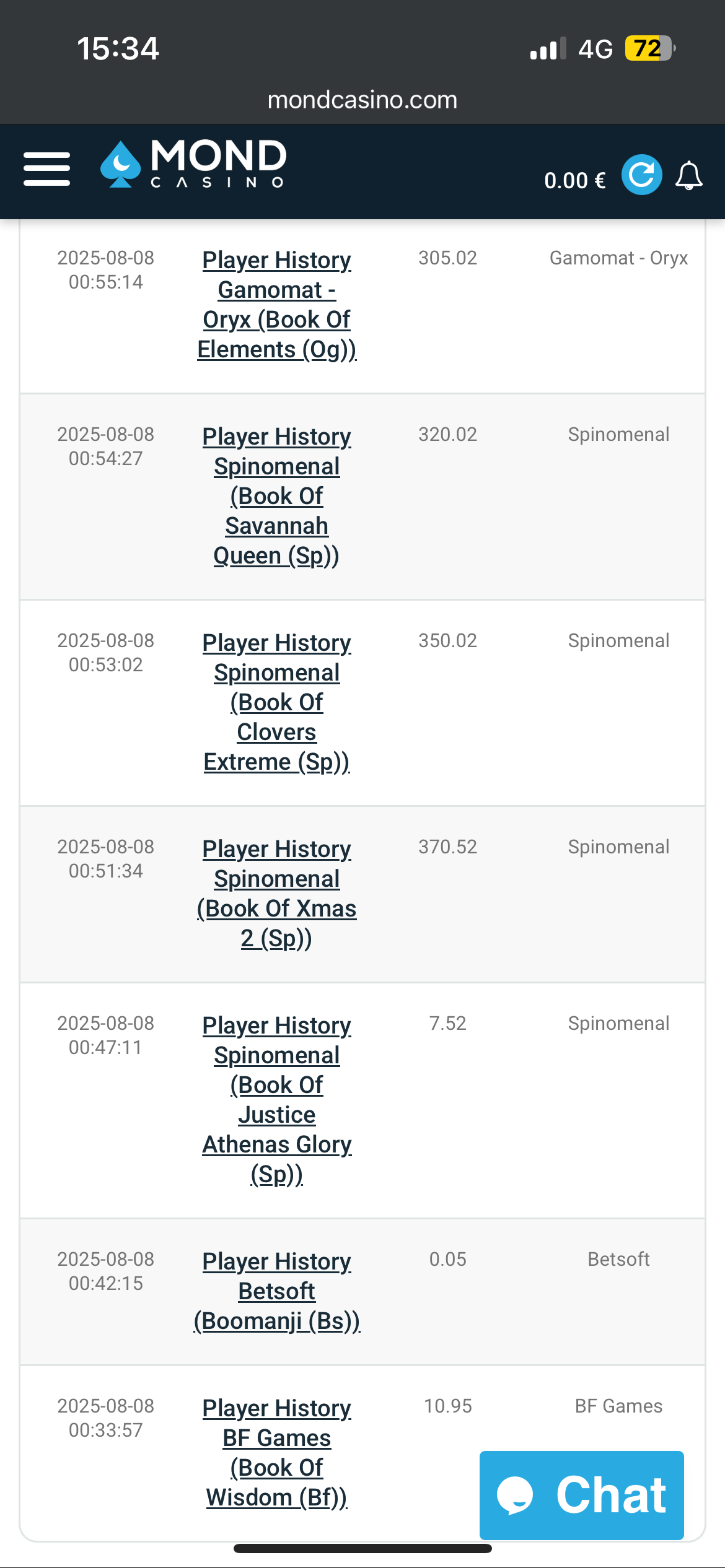Tap the BF Games provider cell

click(x=618, y=1406)
